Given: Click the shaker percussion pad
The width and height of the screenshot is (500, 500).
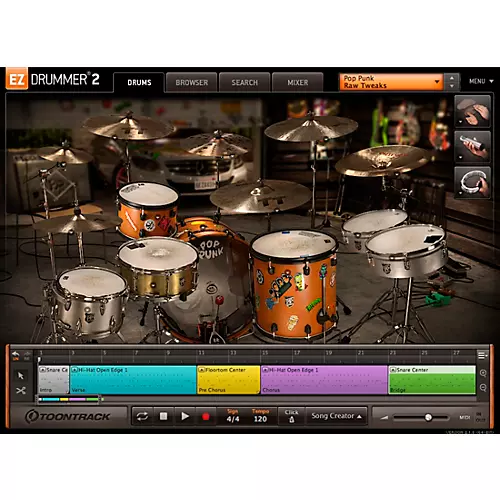Looking at the screenshot, I should pos(472,147).
